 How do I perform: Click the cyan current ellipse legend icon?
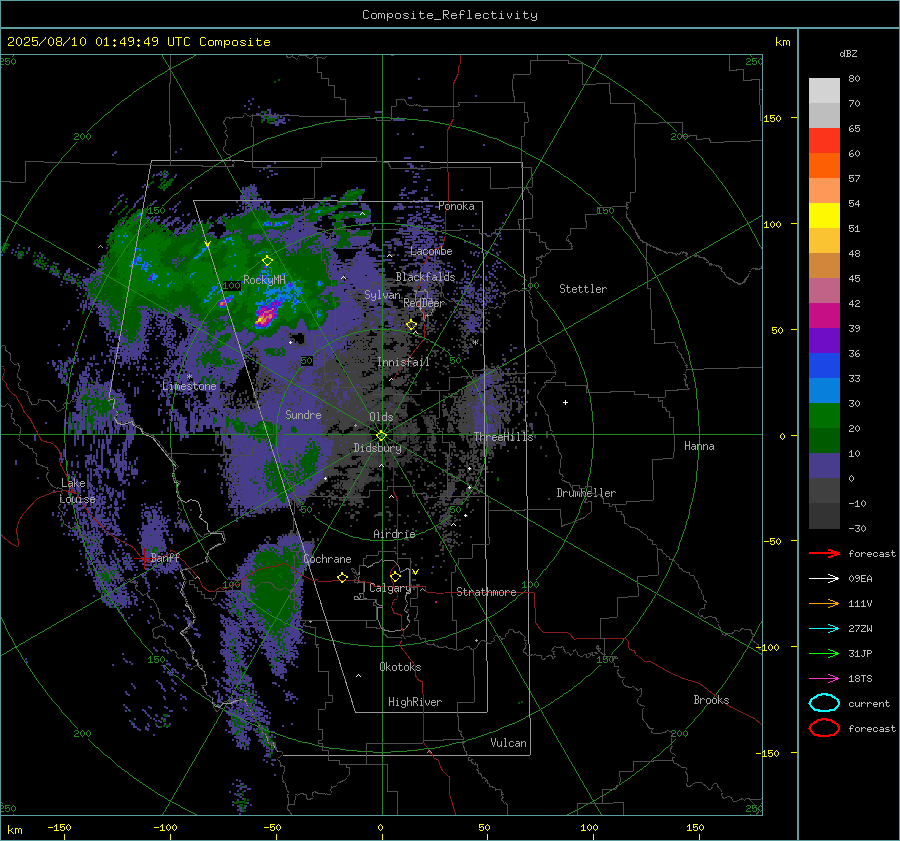tap(824, 703)
